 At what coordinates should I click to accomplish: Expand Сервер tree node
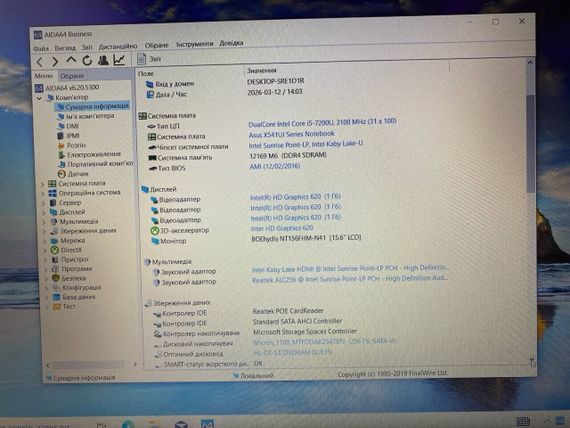(x=43, y=204)
